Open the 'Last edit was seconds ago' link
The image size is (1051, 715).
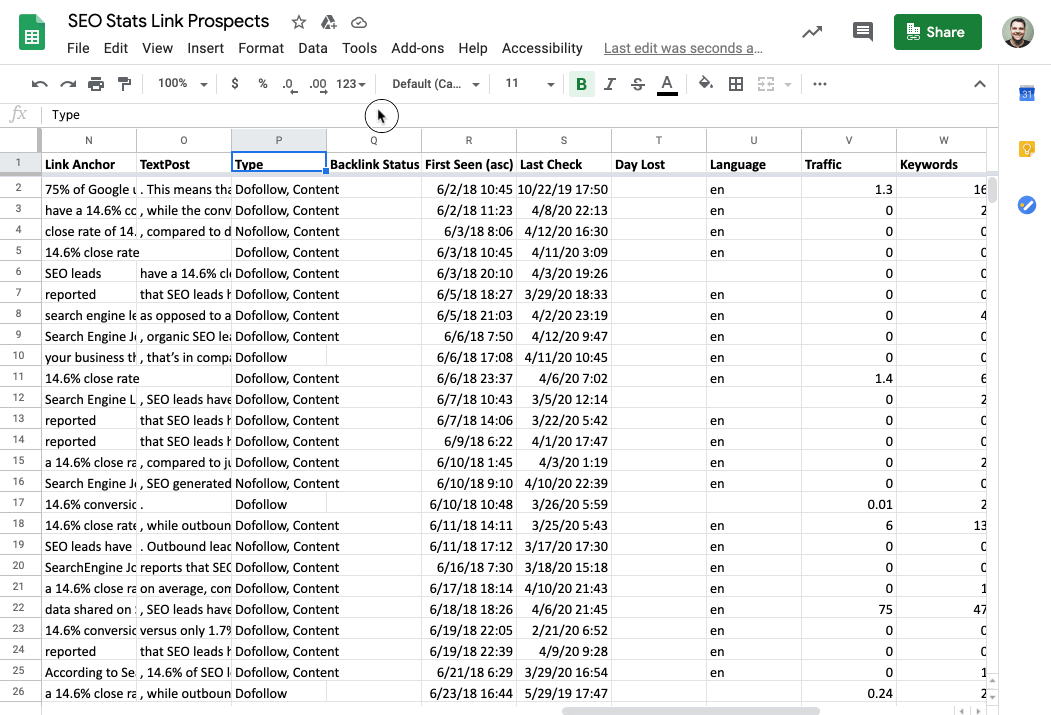pyautogui.click(x=683, y=48)
